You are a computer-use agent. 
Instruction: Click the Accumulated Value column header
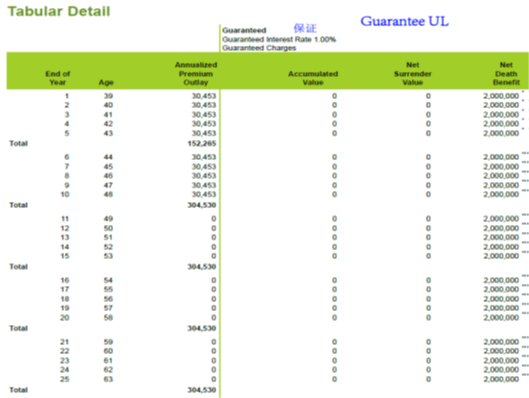click(x=313, y=78)
